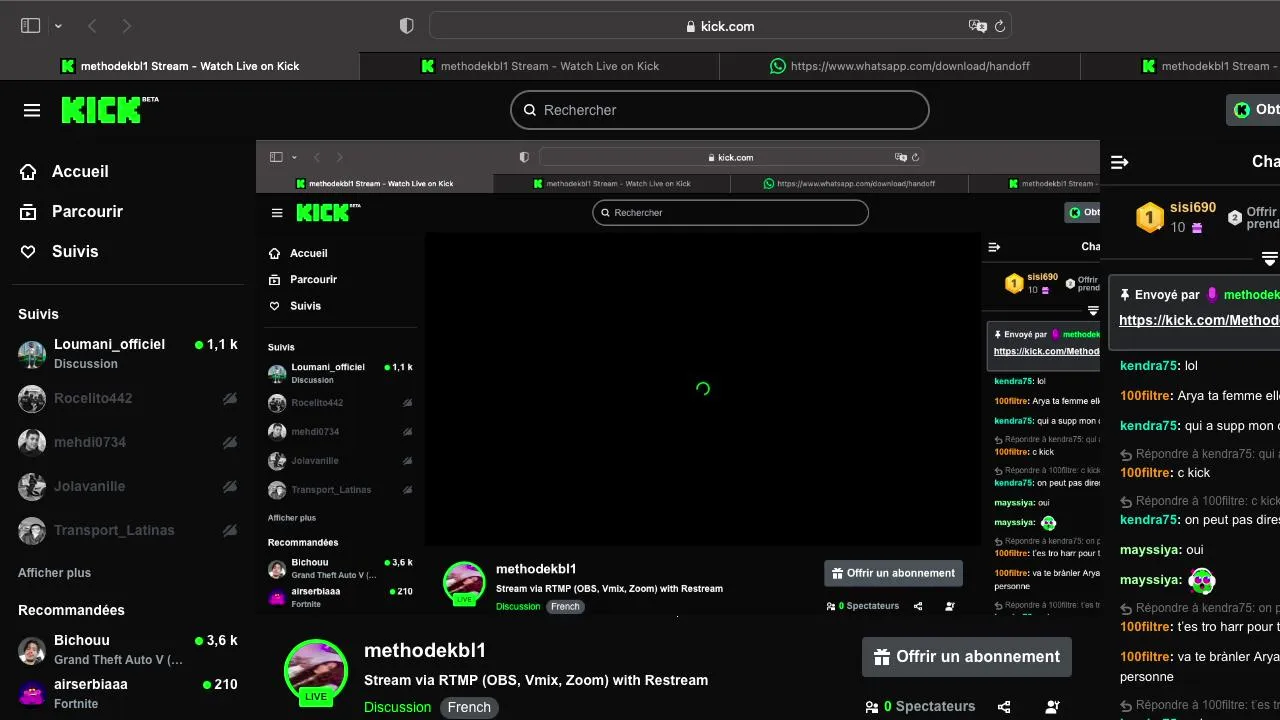Click the share icon beside Spectateurs
The height and width of the screenshot is (720, 1280).
(1004, 707)
